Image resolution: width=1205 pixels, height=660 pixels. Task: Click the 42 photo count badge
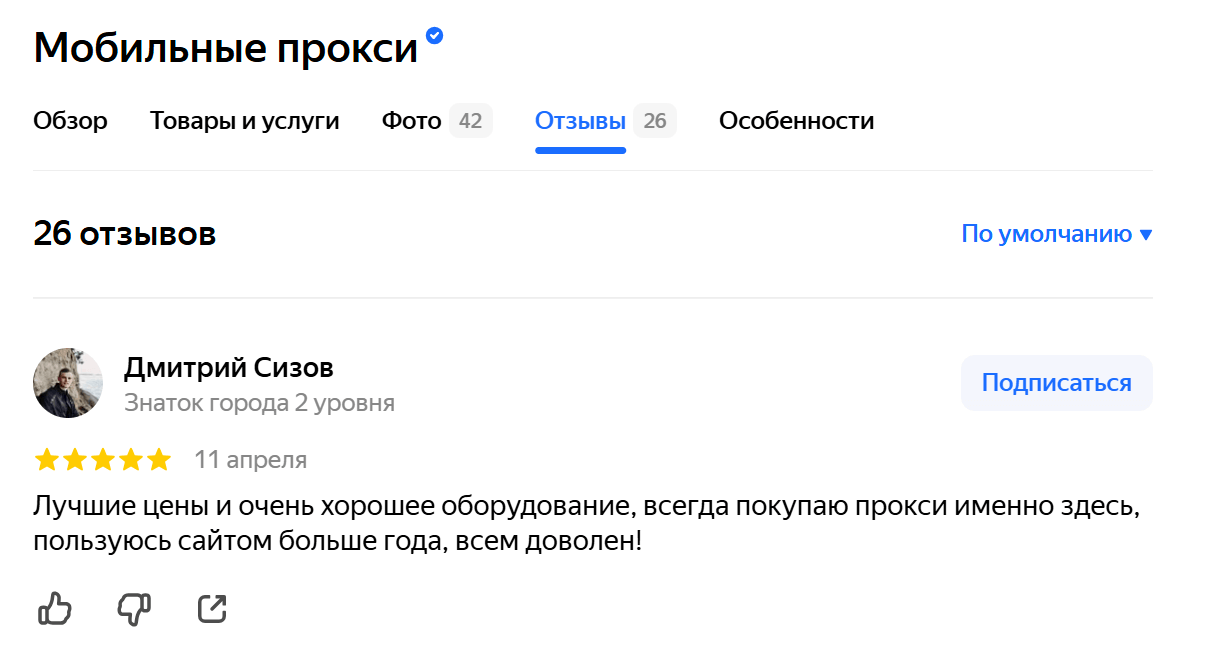coord(470,121)
